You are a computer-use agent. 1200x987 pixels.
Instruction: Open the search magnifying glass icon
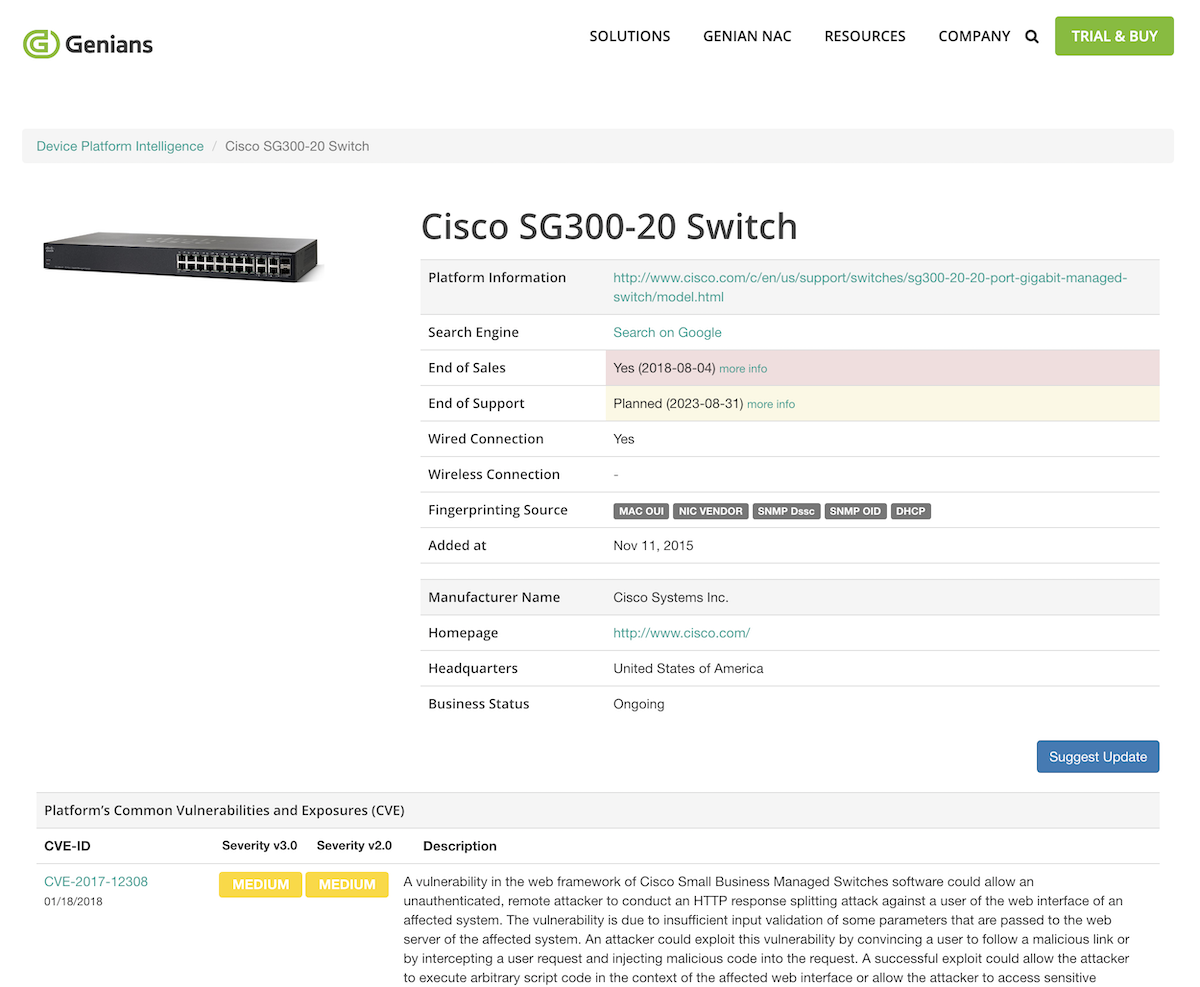(1031, 36)
